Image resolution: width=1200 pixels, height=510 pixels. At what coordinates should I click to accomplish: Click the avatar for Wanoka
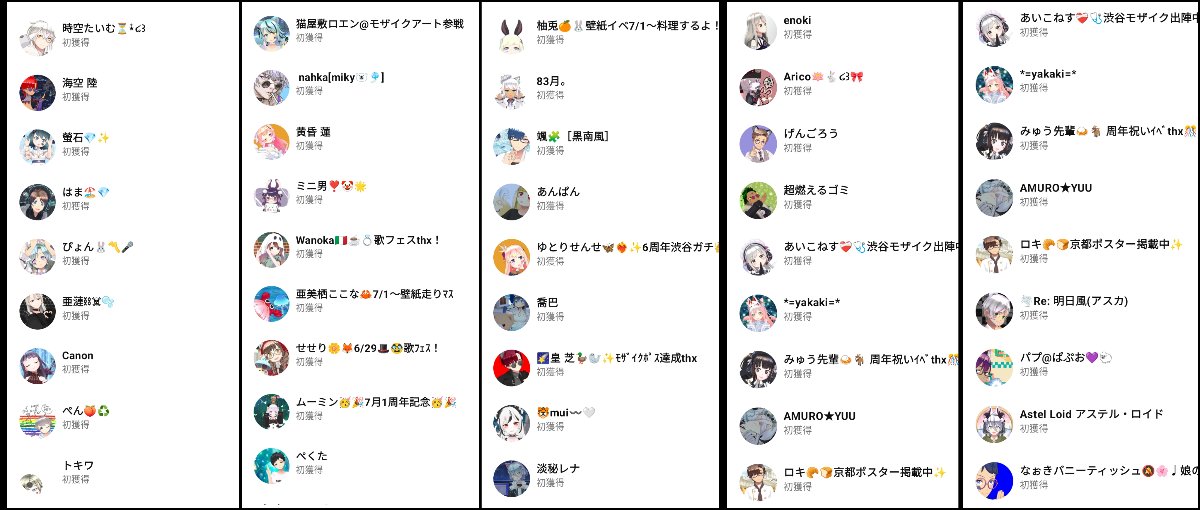coord(272,250)
